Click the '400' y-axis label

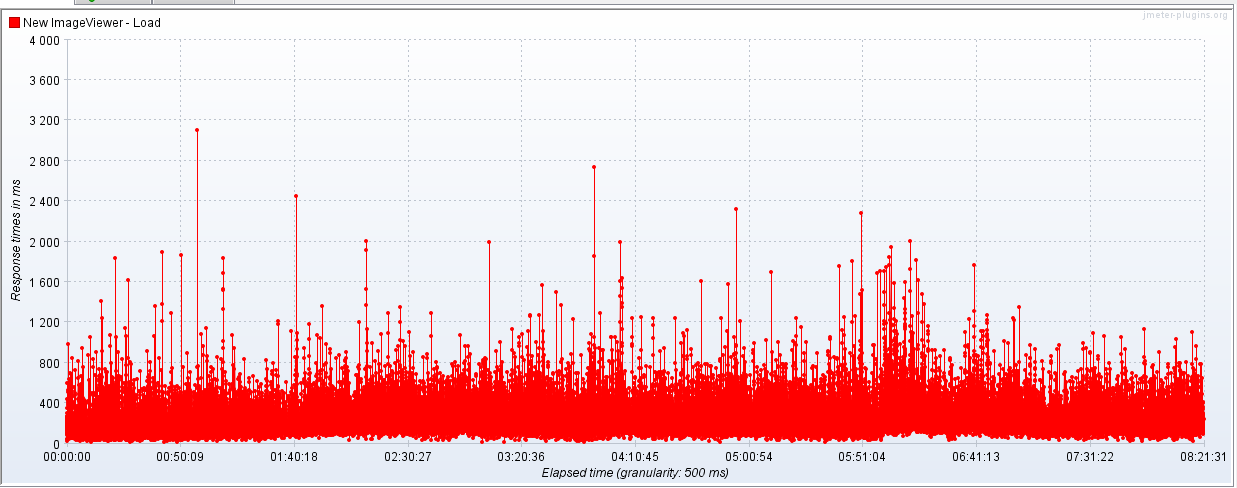point(50,403)
